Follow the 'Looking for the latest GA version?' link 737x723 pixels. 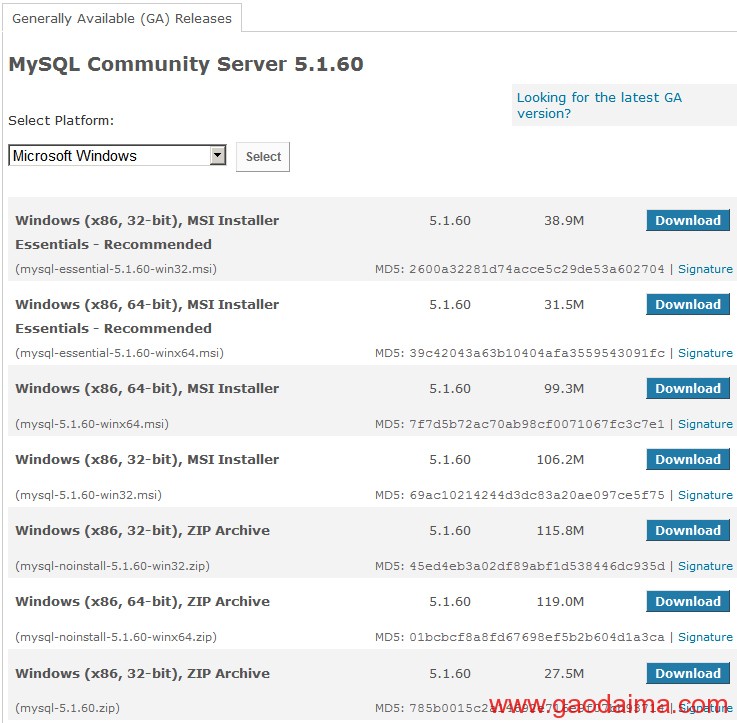pyautogui.click(x=599, y=105)
